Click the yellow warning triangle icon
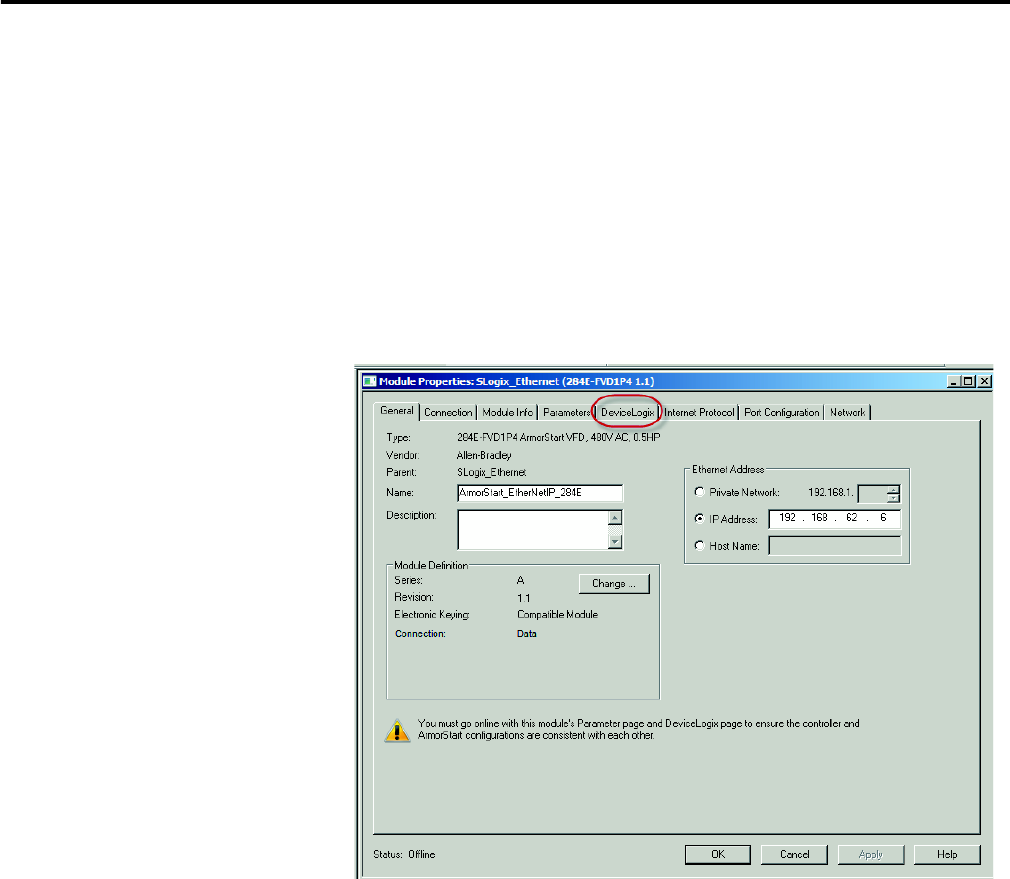Image resolution: width=1010 pixels, height=879 pixels. click(x=397, y=730)
